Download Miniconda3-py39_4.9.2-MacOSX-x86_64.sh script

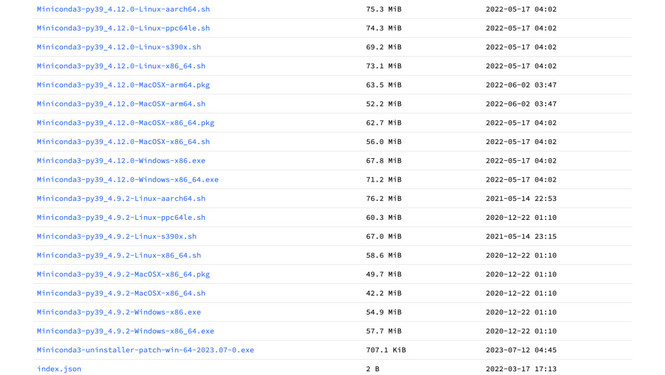121,293
